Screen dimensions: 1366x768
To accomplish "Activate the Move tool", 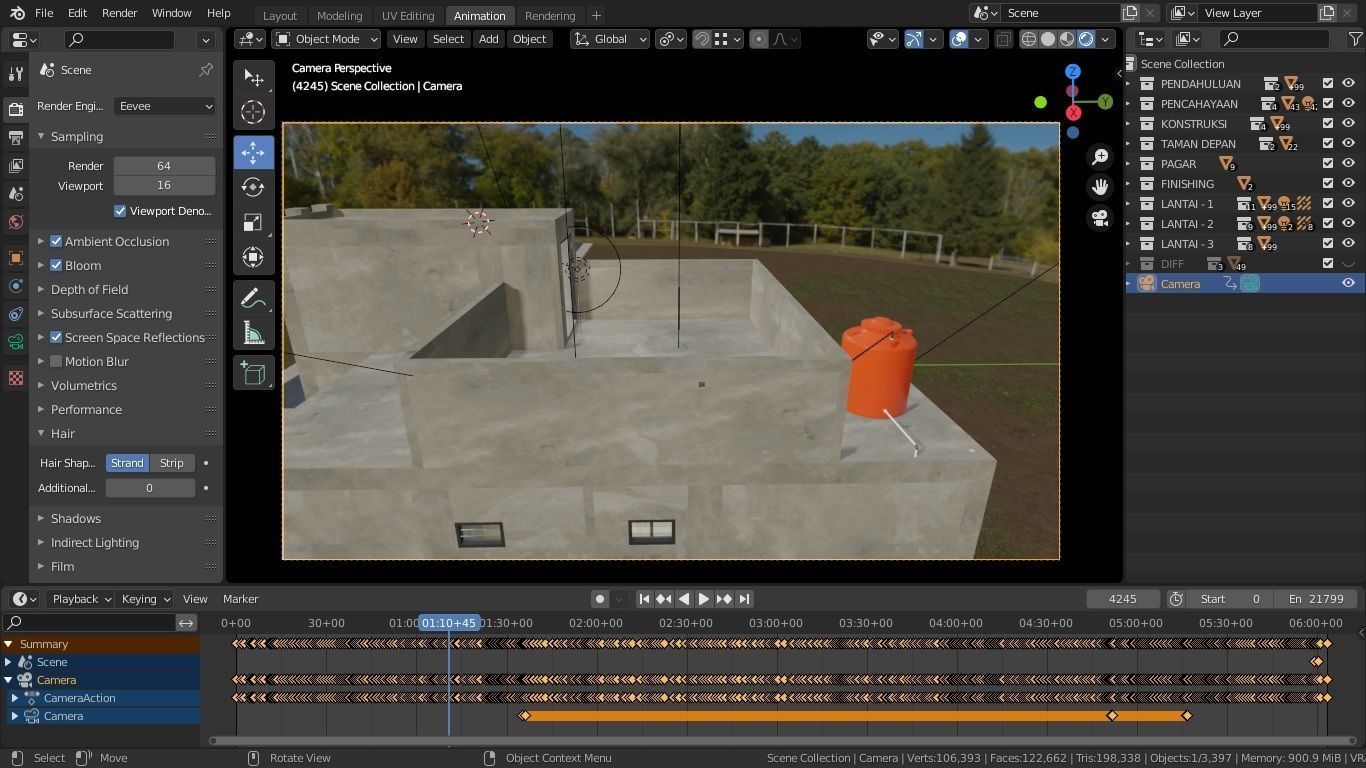I will pos(253,152).
